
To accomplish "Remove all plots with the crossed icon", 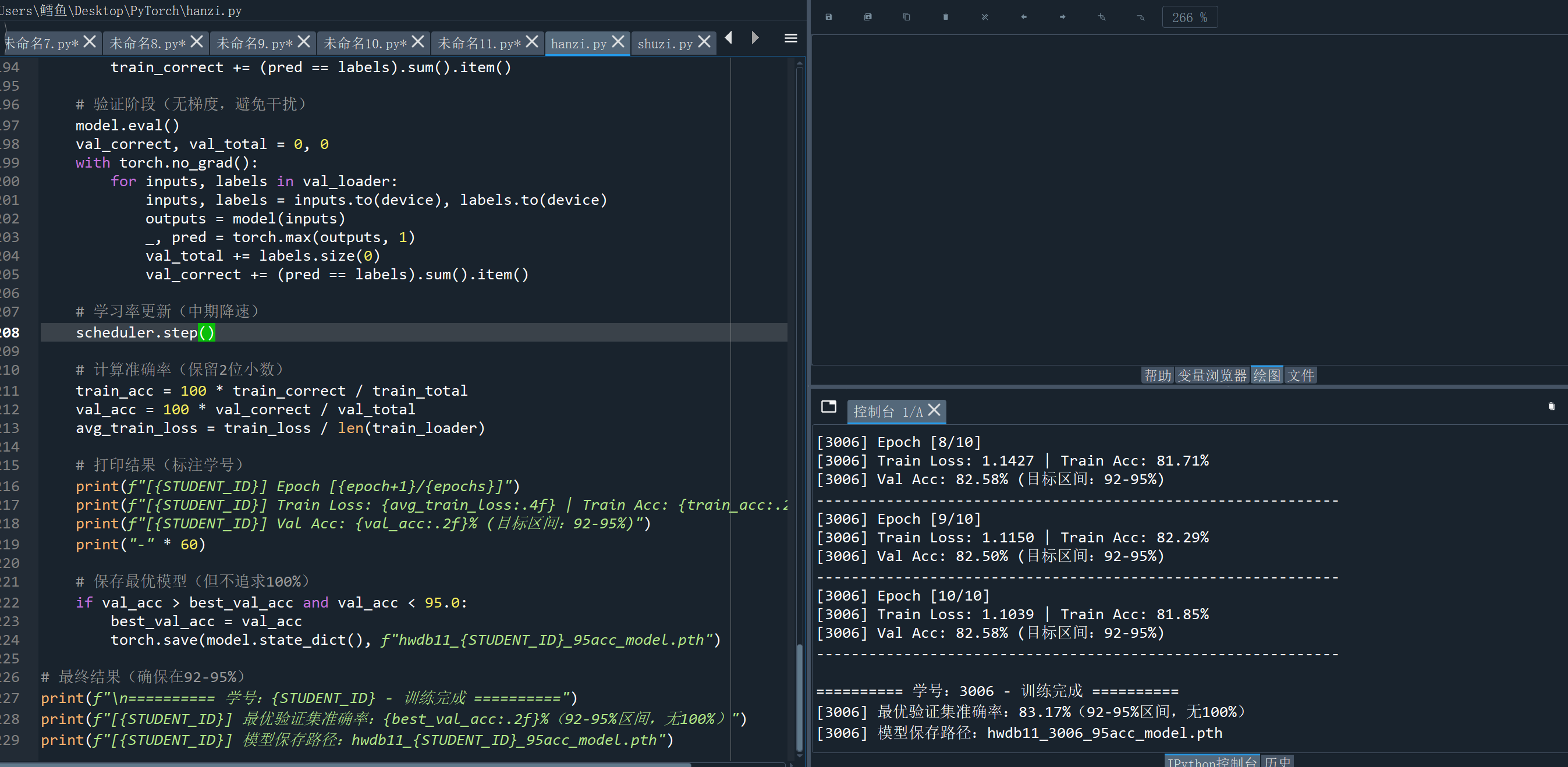I will [x=984, y=17].
